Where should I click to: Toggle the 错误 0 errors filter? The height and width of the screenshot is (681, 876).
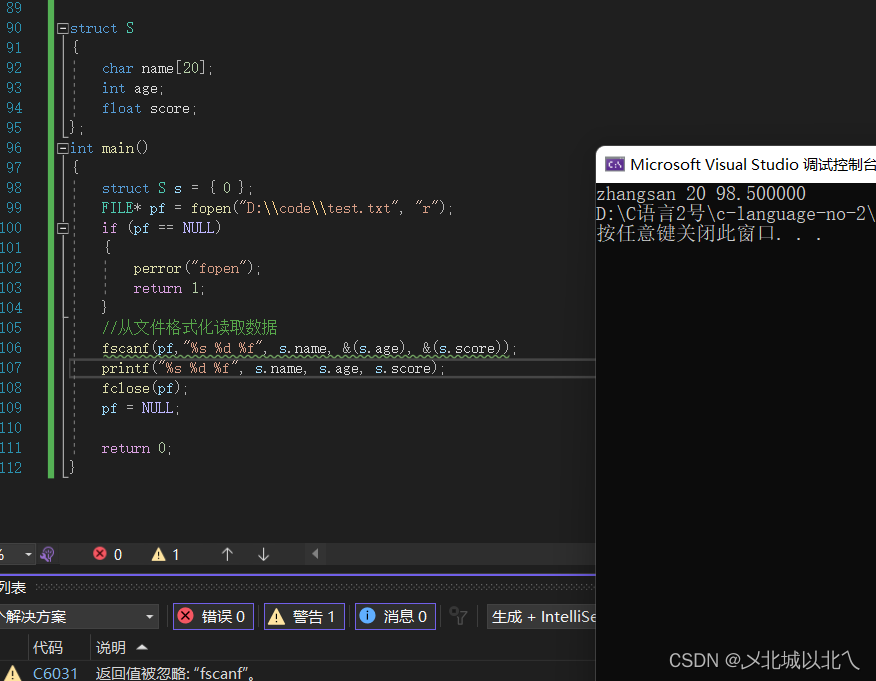tap(213, 616)
